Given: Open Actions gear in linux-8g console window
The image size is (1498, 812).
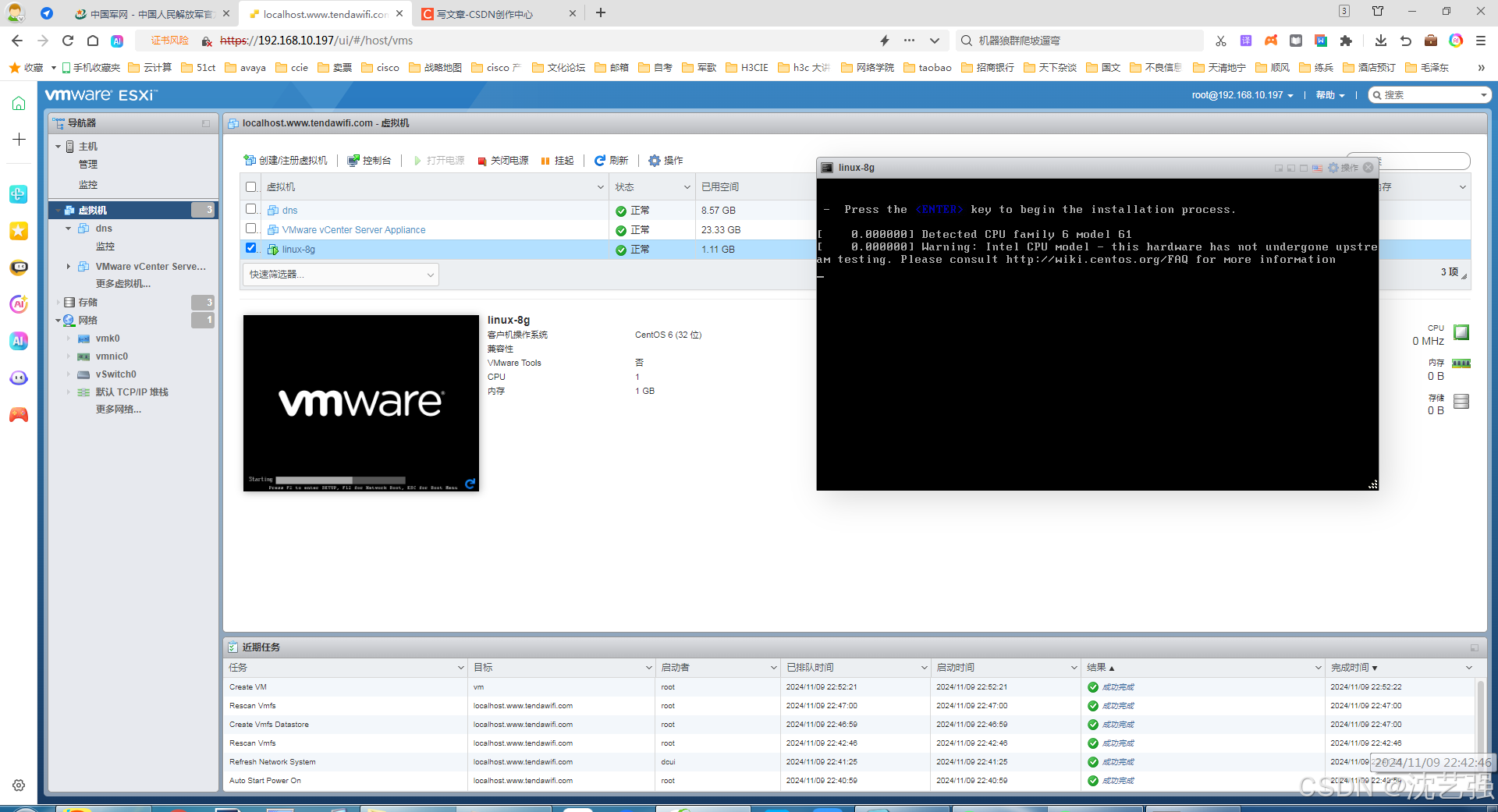Looking at the screenshot, I should pos(1343,168).
